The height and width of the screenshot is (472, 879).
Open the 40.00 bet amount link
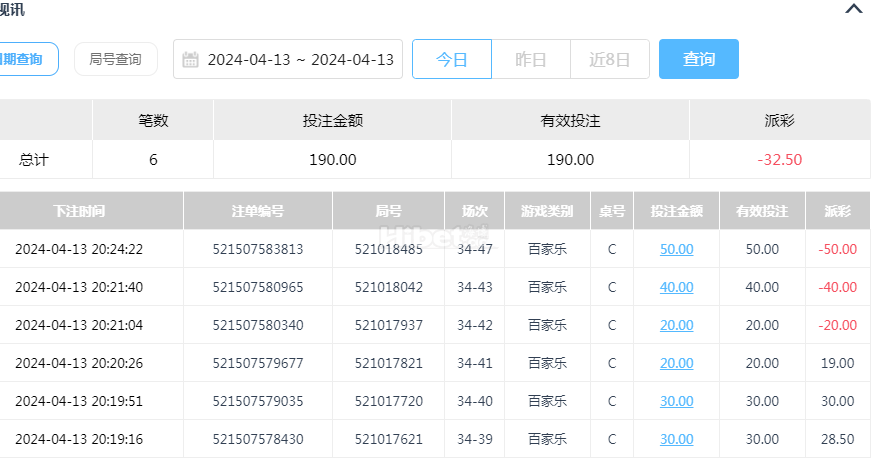coord(676,287)
